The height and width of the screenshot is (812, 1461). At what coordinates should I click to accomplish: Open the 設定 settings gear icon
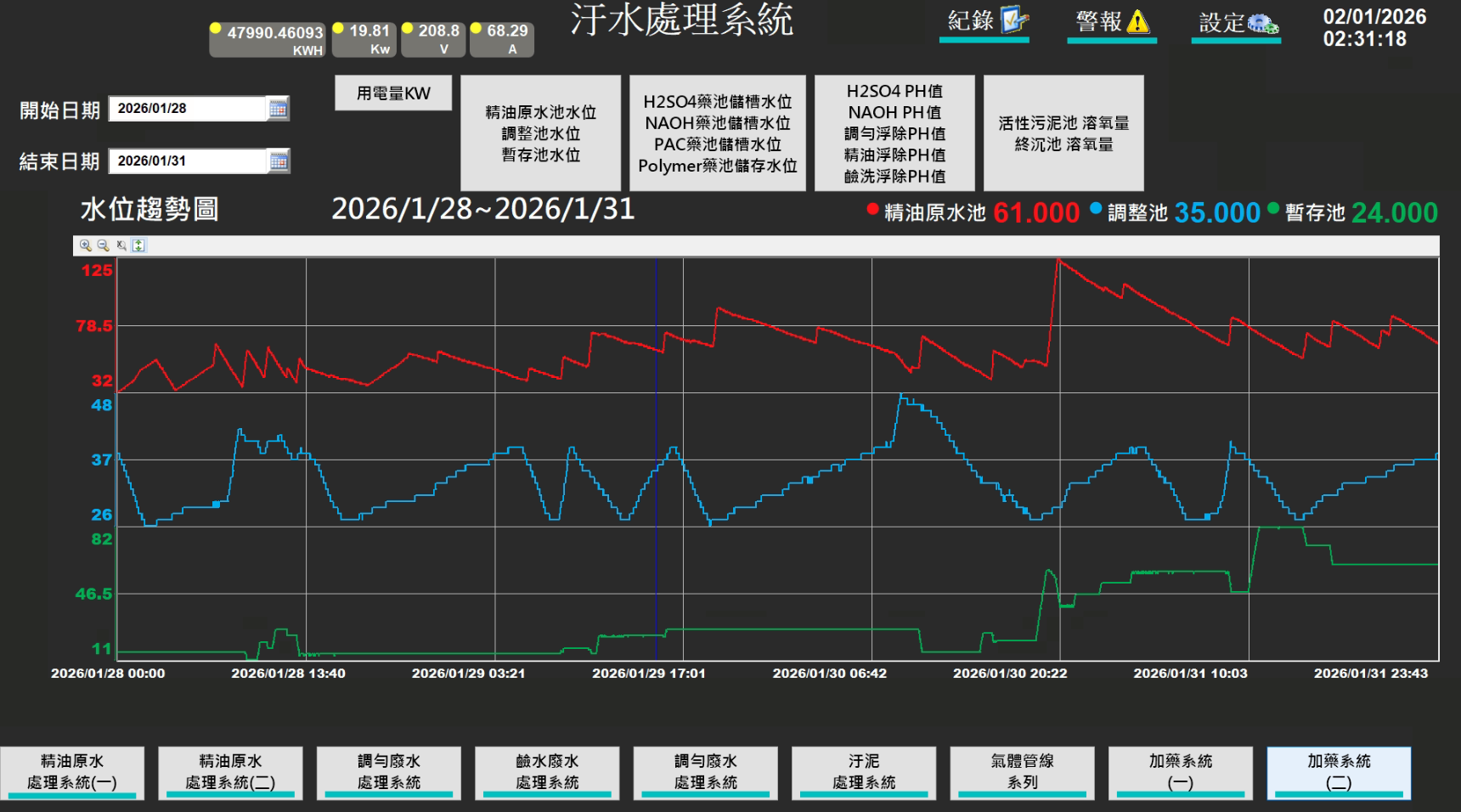tap(1262, 24)
